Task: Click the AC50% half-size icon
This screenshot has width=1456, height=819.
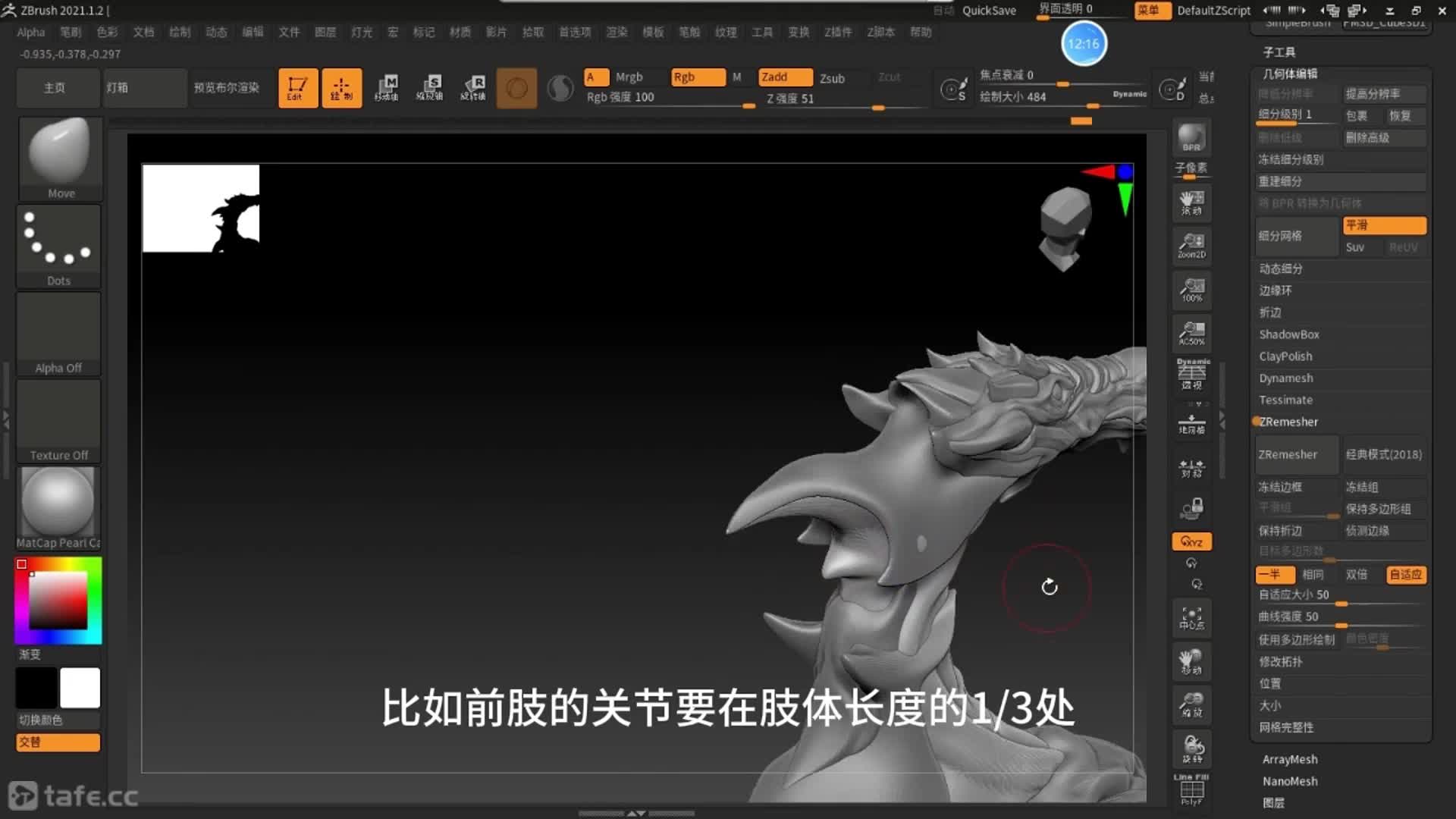Action: tap(1191, 333)
